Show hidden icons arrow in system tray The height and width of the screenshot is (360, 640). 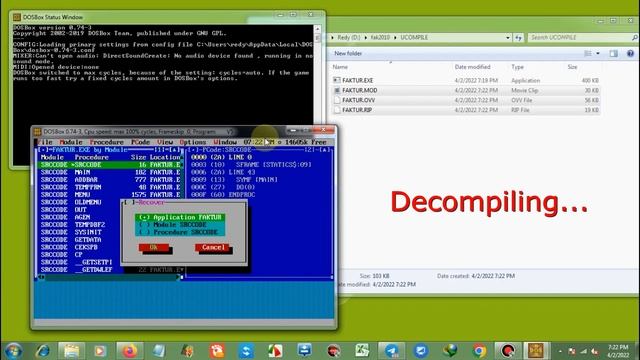point(560,351)
